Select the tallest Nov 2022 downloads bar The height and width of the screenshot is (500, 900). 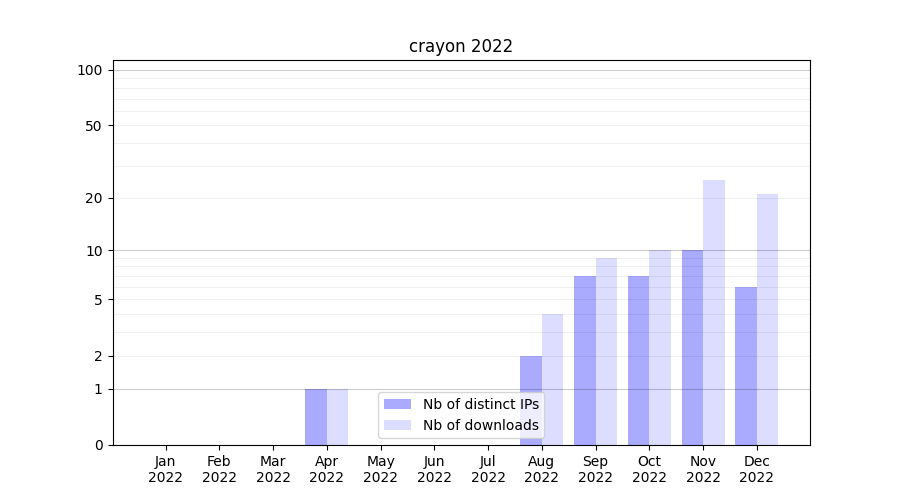click(x=714, y=312)
